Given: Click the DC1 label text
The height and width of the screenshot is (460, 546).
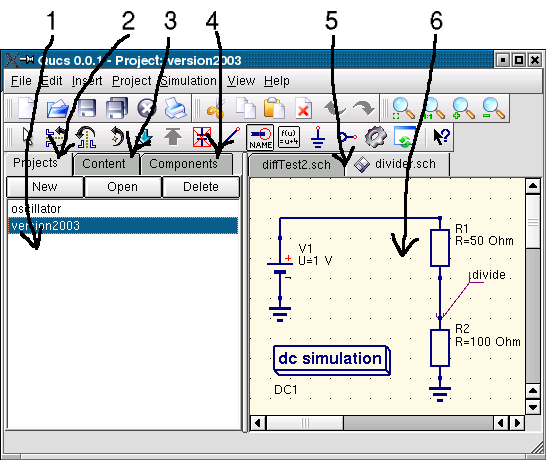Looking at the screenshot, I should [286, 390].
